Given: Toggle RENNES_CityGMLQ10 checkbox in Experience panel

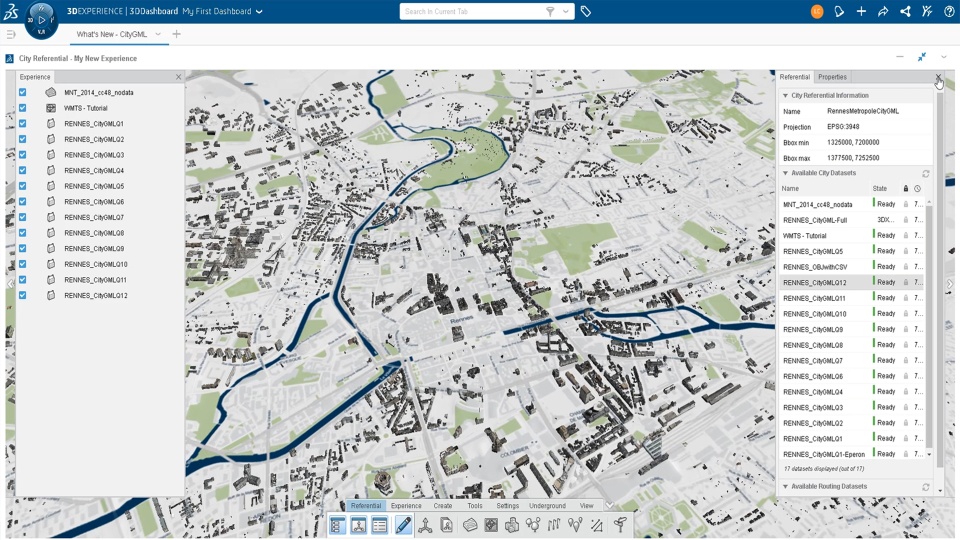Looking at the screenshot, I should point(23,264).
